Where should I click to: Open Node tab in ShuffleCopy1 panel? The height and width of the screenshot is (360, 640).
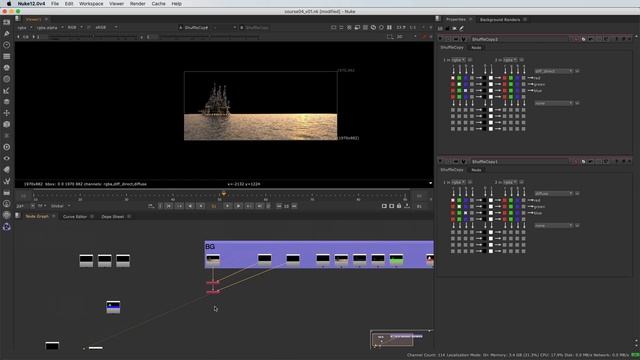[476, 170]
